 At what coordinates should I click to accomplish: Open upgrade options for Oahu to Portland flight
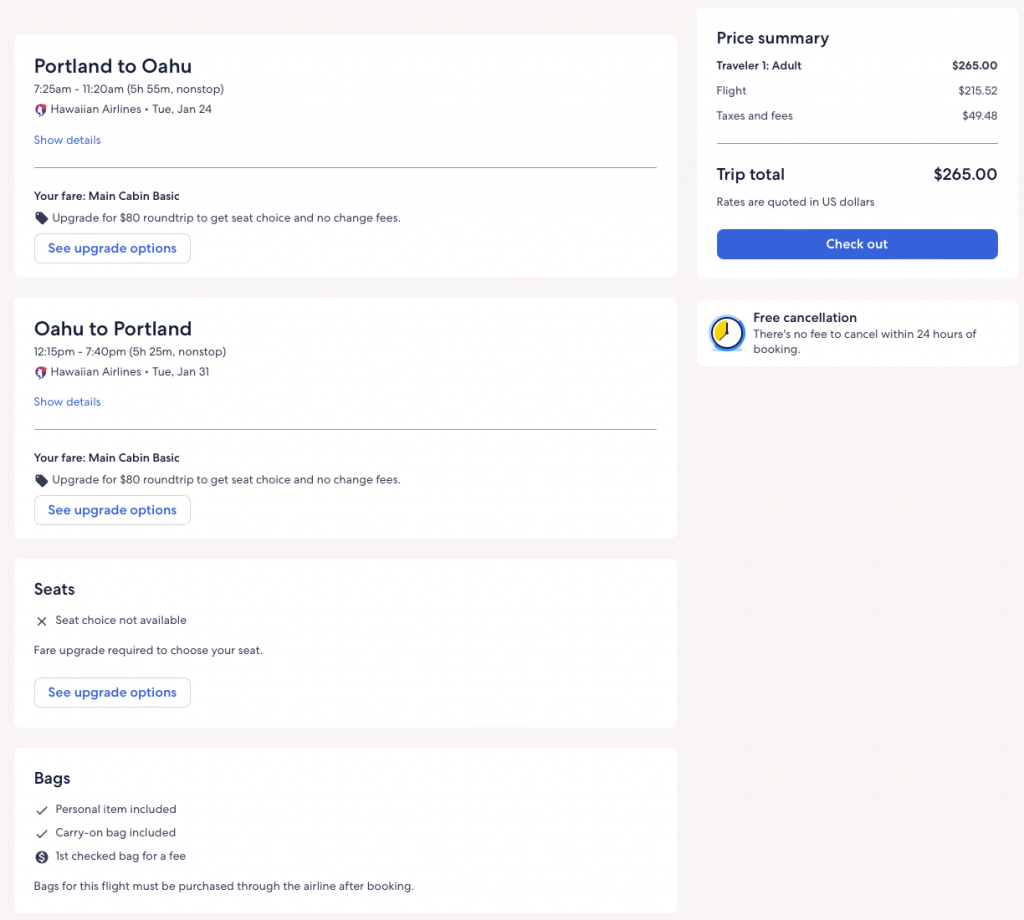point(112,510)
